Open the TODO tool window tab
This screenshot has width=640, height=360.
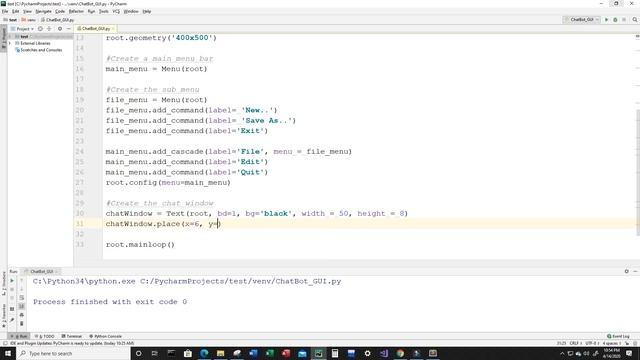click(x=45, y=336)
